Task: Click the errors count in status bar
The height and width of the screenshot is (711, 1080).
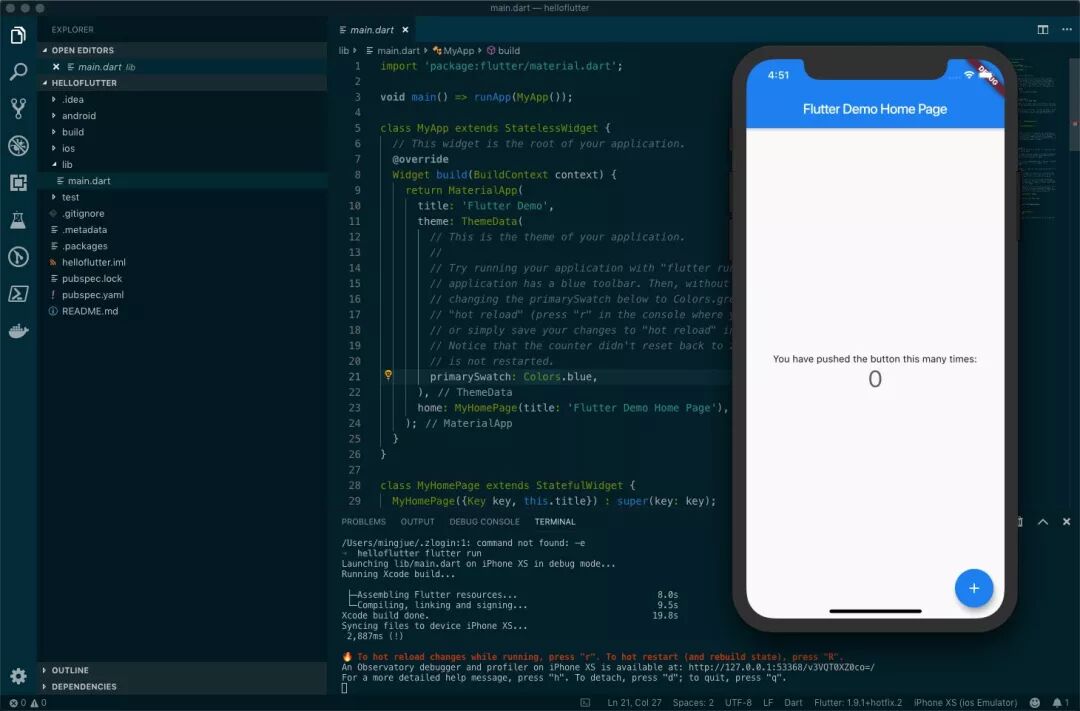Action: click(x=17, y=703)
